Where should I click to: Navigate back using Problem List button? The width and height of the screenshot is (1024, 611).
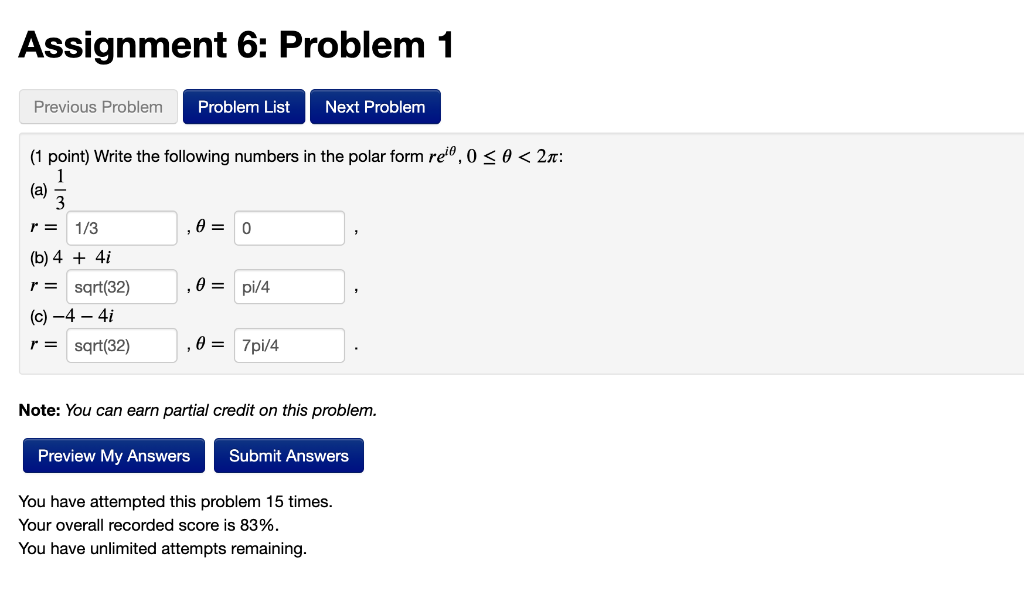tap(243, 106)
